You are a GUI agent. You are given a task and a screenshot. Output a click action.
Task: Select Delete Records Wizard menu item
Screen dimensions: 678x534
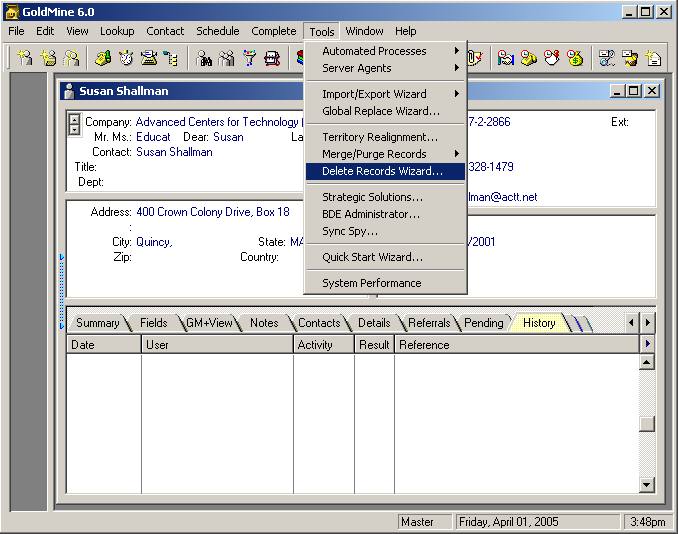click(x=382, y=171)
